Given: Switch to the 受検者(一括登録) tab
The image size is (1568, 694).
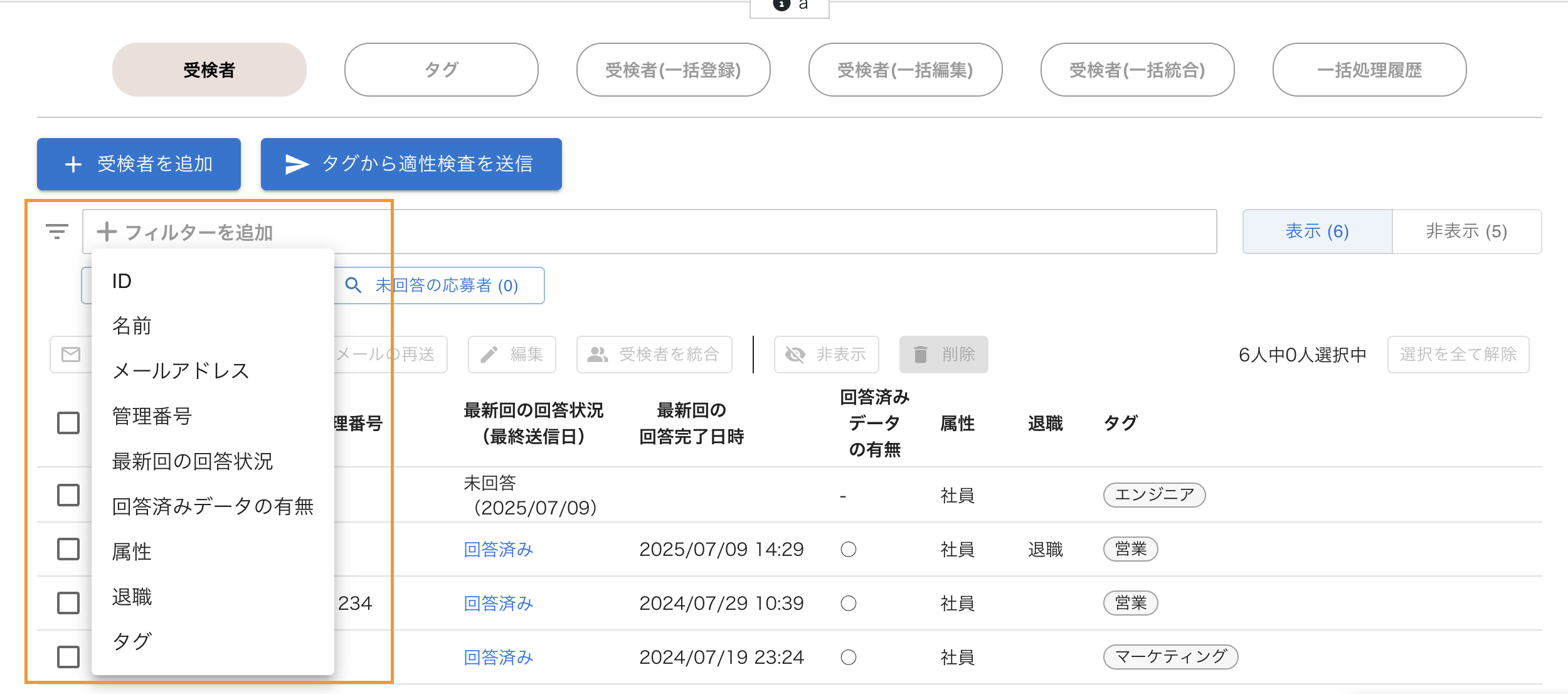Looking at the screenshot, I should pyautogui.click(x=673, y=70).
